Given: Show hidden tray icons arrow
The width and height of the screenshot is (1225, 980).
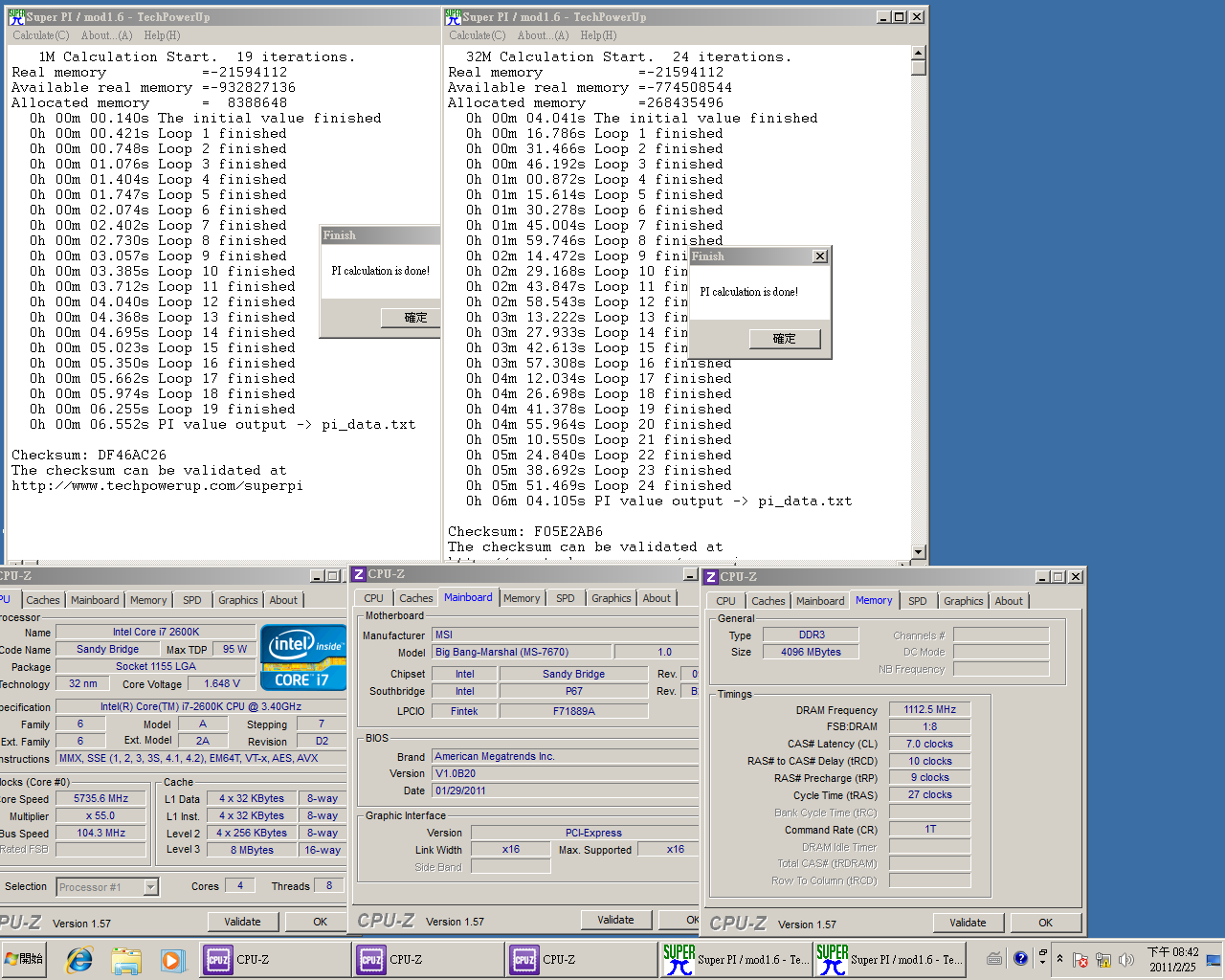Looking at the screenshot, I should [x=1059, y=959].
